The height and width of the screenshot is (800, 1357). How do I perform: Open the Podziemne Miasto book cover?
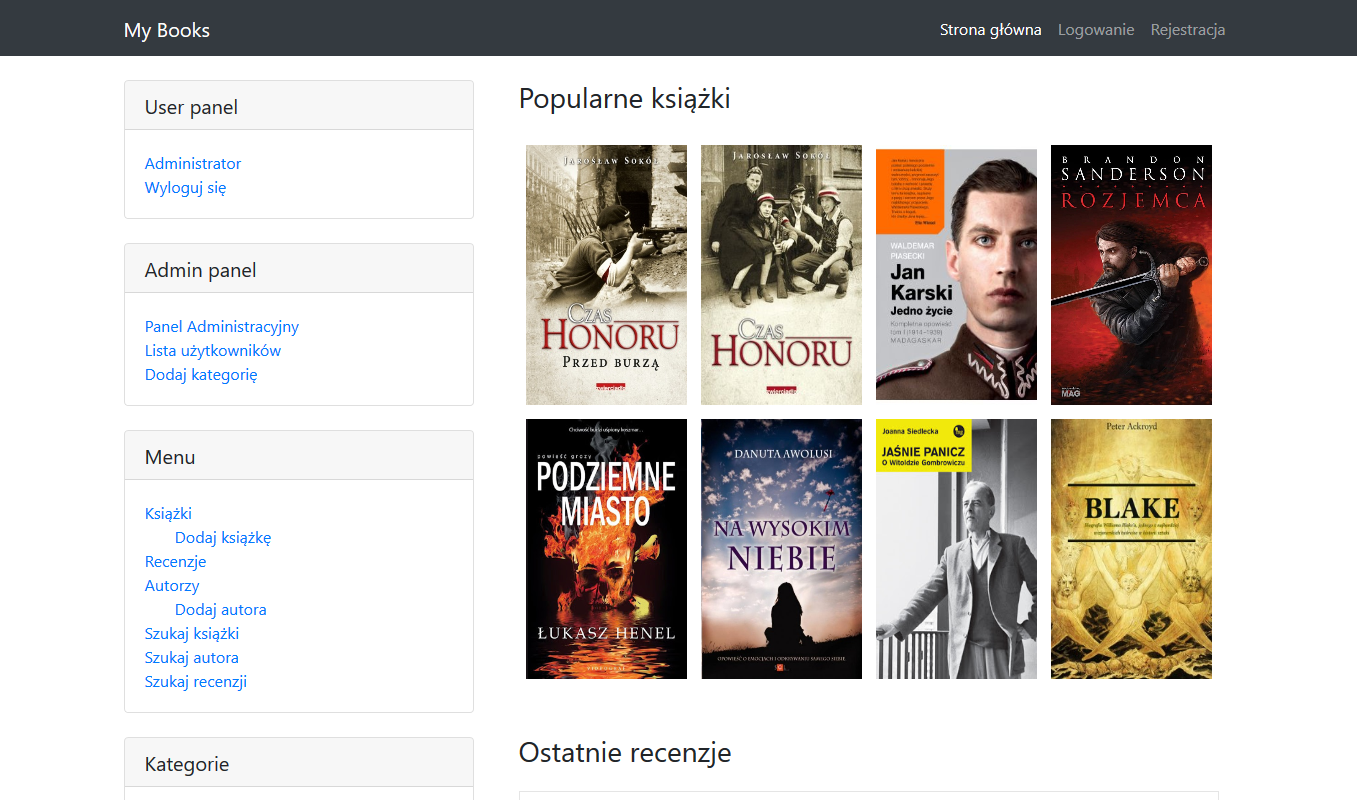(606, 549)
